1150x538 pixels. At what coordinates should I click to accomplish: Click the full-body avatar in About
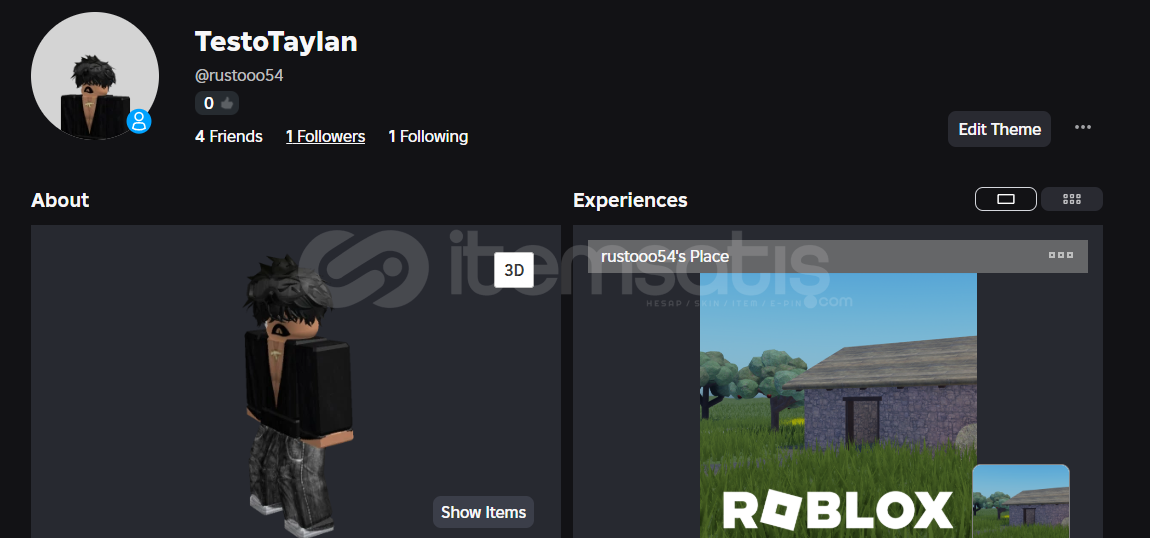tap(297, 394)
